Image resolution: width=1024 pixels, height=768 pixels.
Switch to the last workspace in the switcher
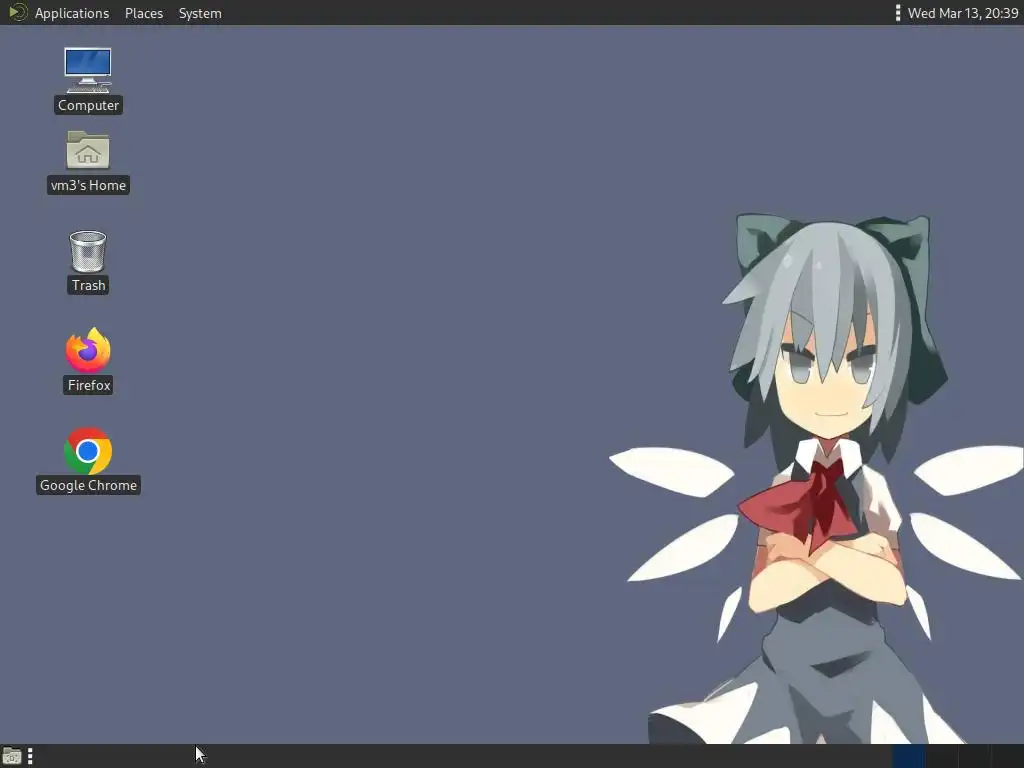(1007, 756)
